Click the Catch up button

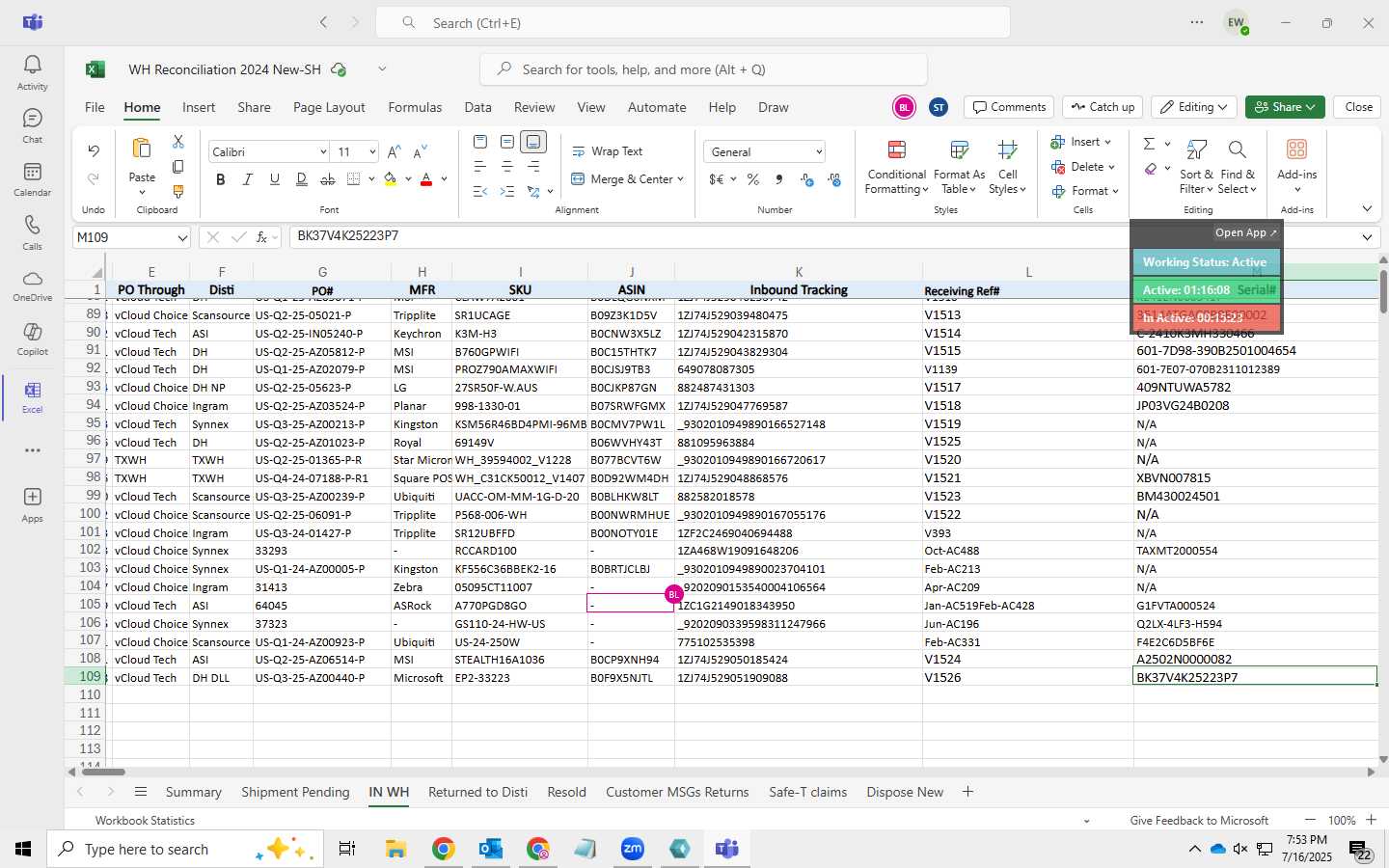pos(1103,107)
